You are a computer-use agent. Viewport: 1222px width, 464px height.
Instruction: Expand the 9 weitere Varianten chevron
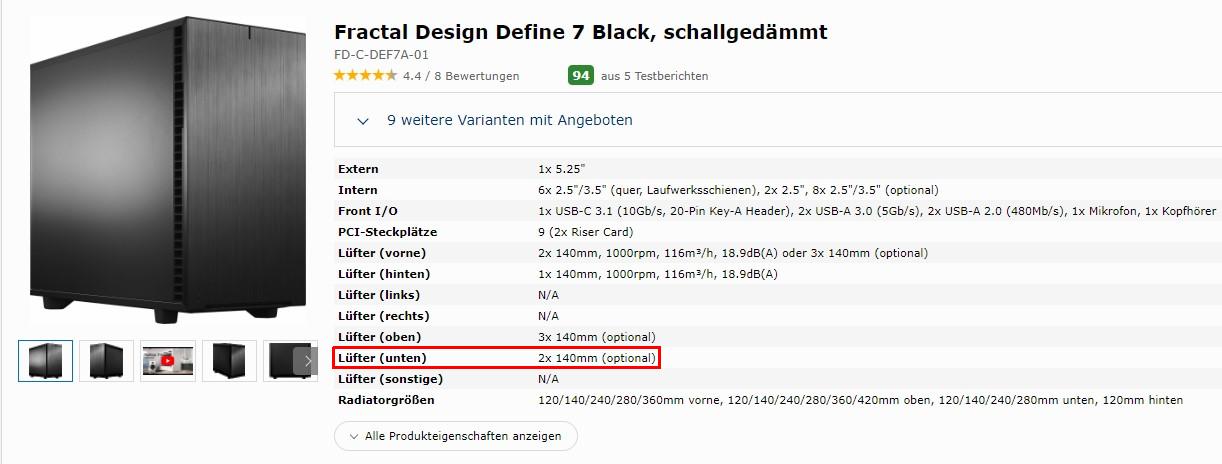tap(363, 120)
